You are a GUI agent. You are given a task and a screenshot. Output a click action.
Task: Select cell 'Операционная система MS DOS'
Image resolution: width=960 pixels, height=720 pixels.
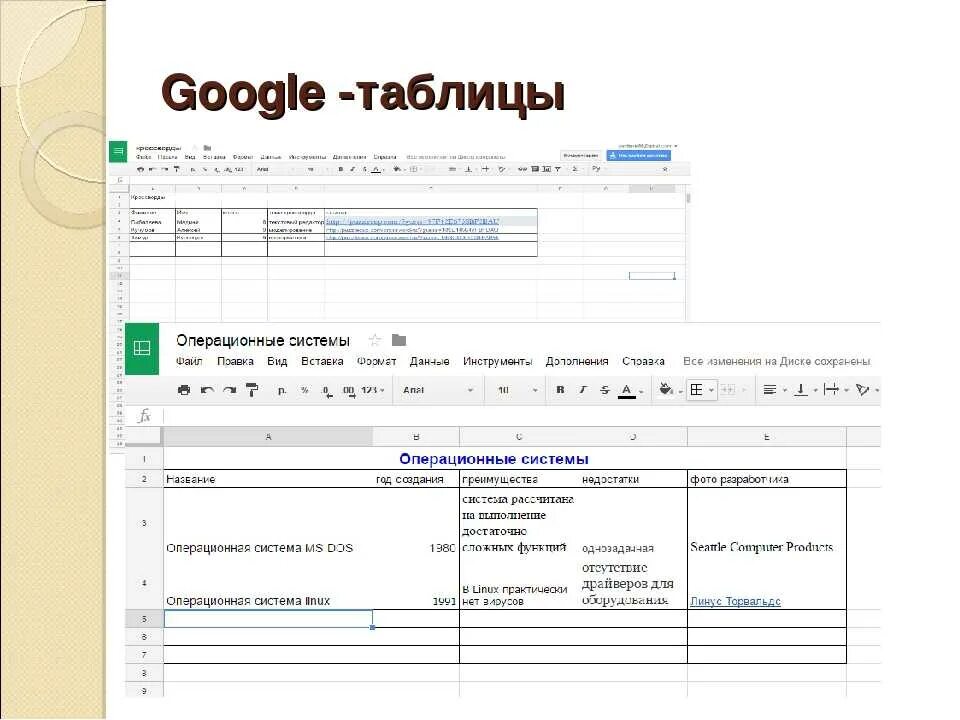pyautogui.click(x=268, y=523)
